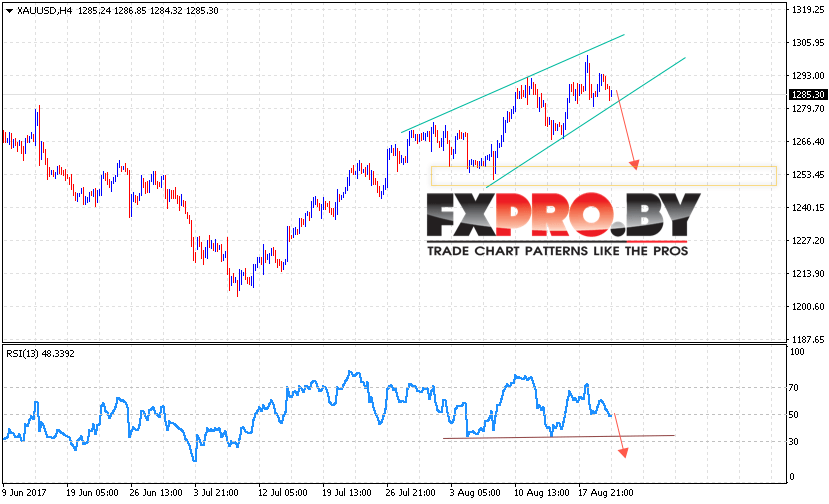Click the 1227.20 price axis value
829x504 pixels.
coord(808,241)
